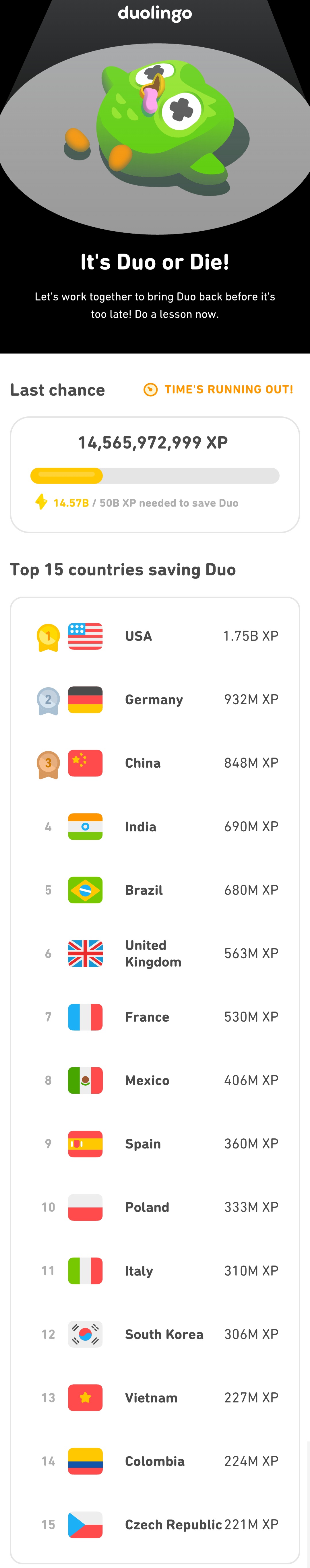This screenshot has width=310, height=1568.
Task: Click the USA flag icon
Action: [x=85, y=636]
